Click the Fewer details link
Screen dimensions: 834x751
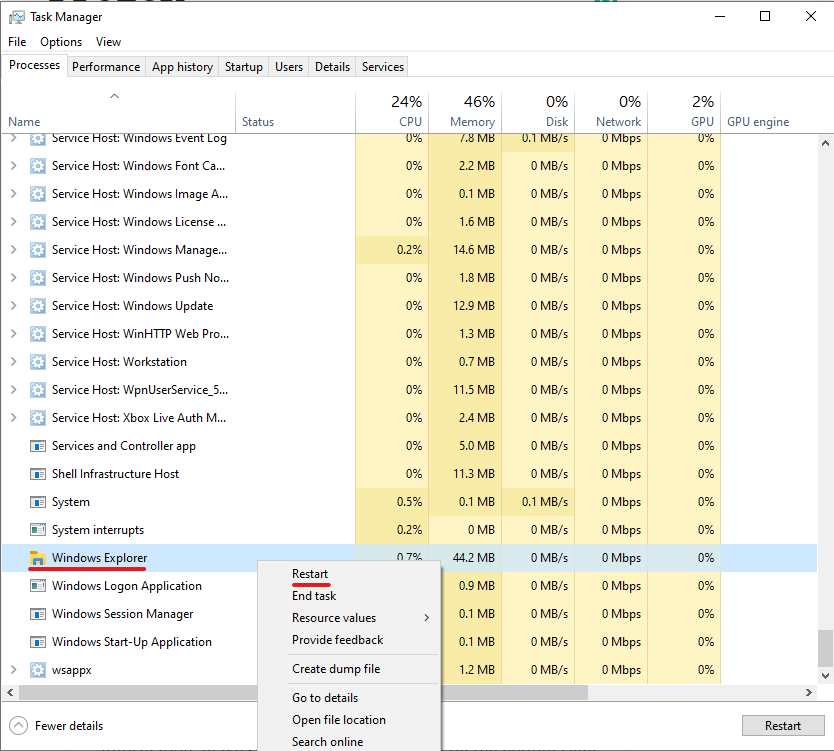point(69,725)
